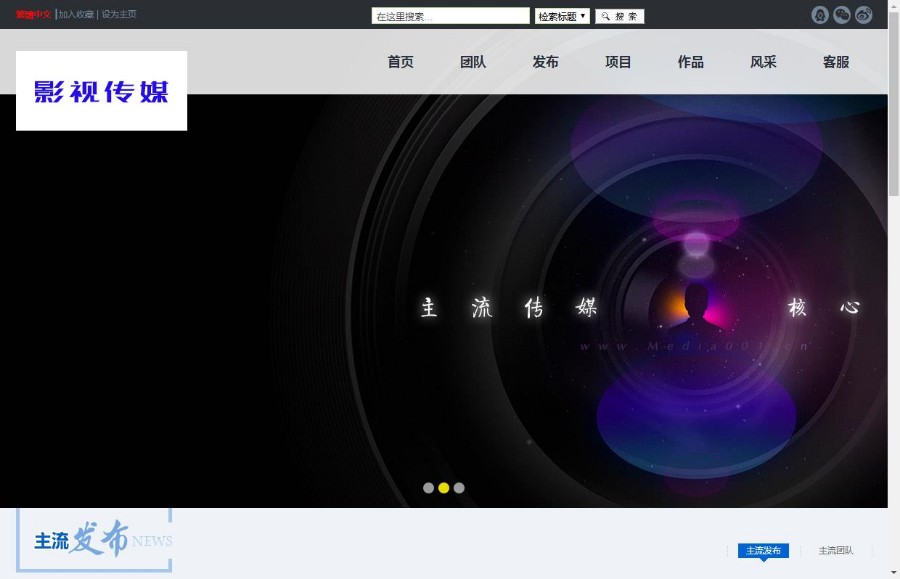Image resolution: width=900 pixels, height=579 pixels.
Task: Click the camera lens banner image
Action: [x=444, y=301]
